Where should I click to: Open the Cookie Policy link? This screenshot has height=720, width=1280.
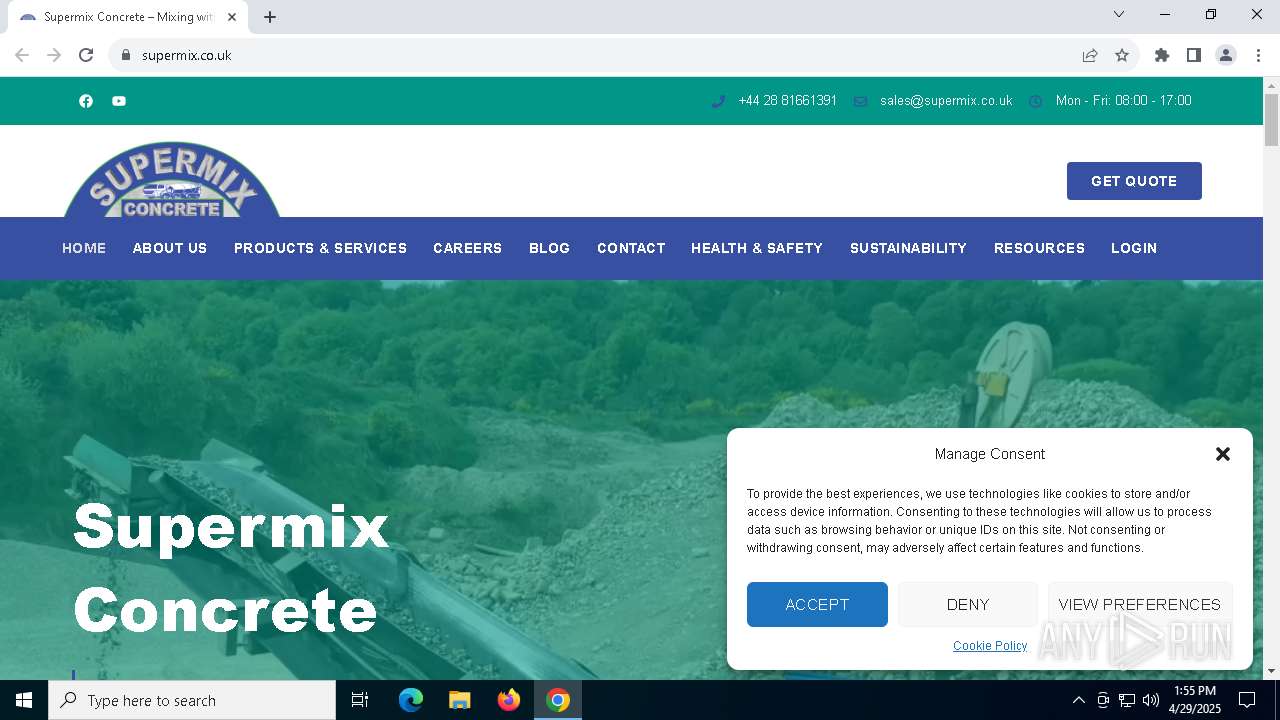tap(990, 646)
